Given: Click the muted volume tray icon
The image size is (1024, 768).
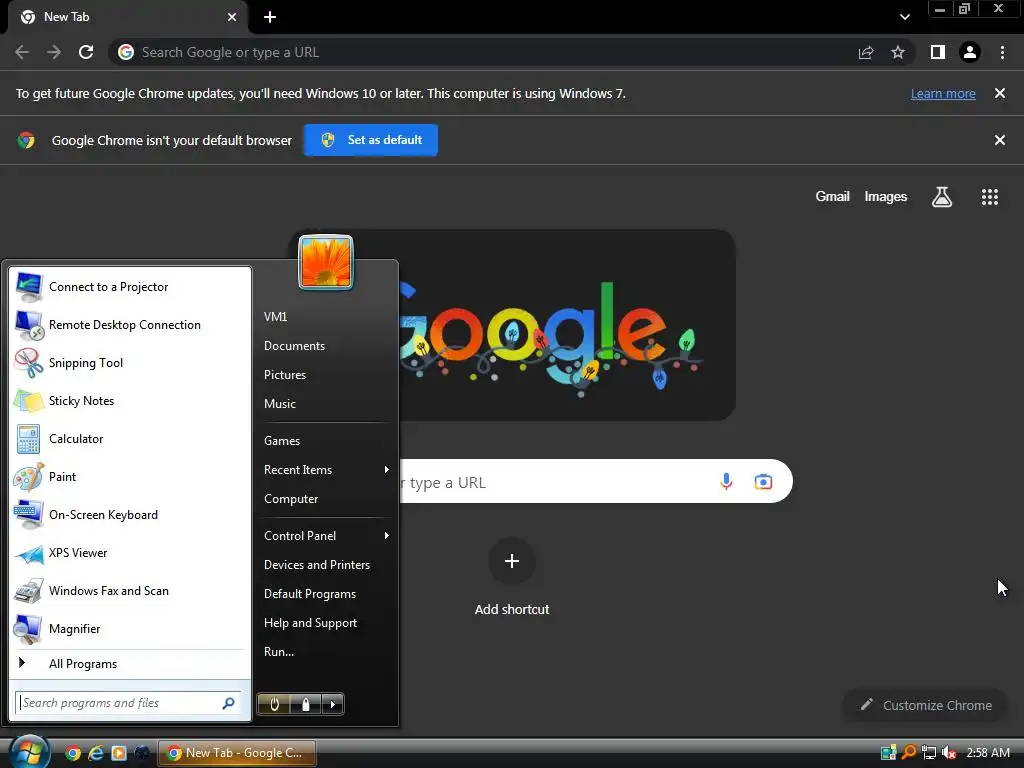Looking at the screenshot, I should 949,753.
